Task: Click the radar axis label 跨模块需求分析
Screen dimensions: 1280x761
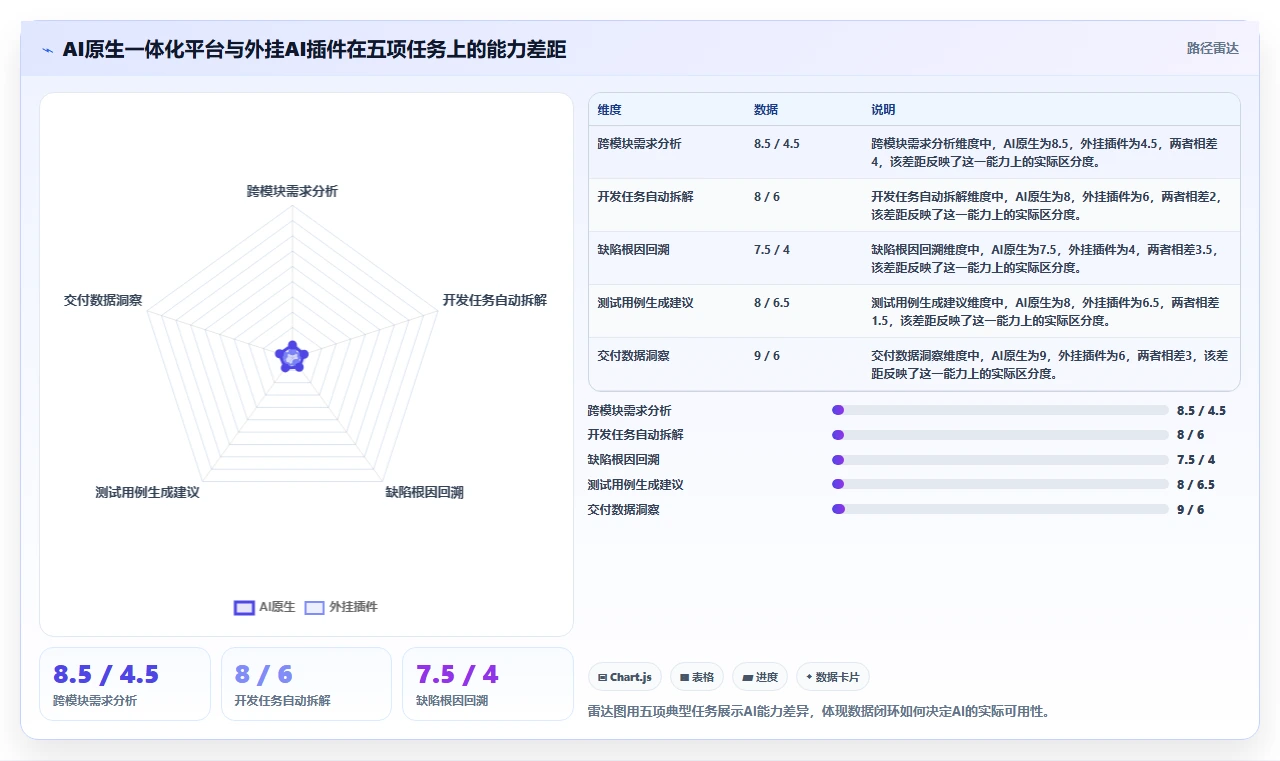Action: coord(292,191)
